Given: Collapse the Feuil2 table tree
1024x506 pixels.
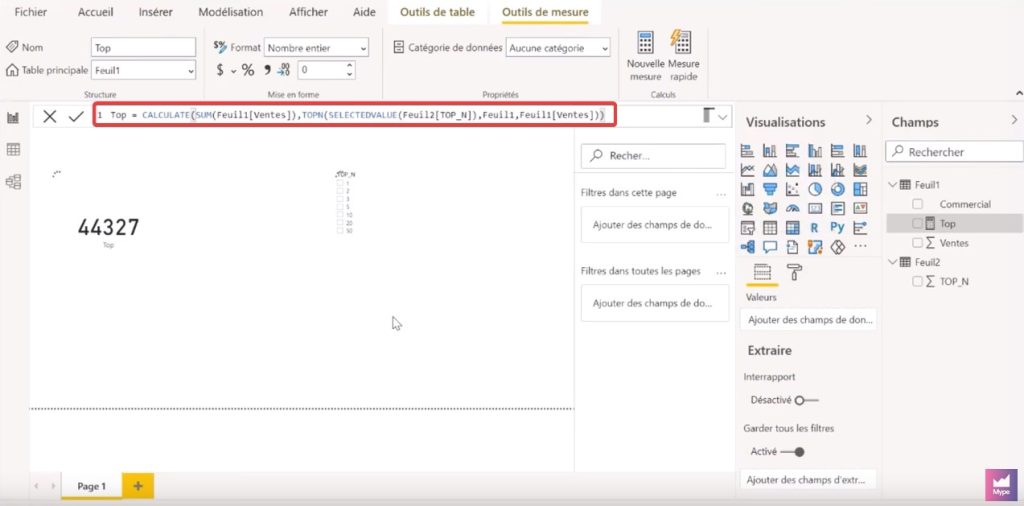Looking at the screenshot, I should pyautogui.click(x=893, y=262).
